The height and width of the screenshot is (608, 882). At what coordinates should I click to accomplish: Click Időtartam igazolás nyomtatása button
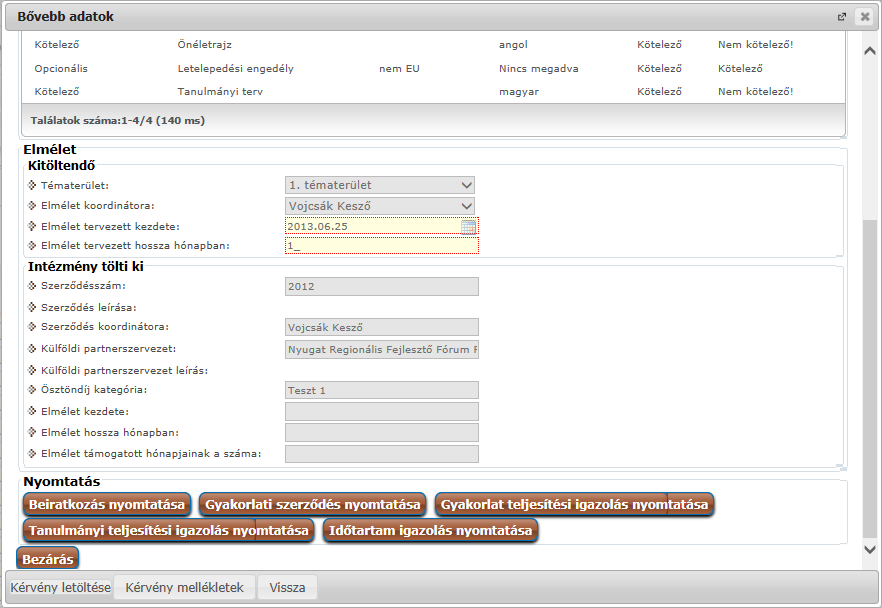point(430,530)
